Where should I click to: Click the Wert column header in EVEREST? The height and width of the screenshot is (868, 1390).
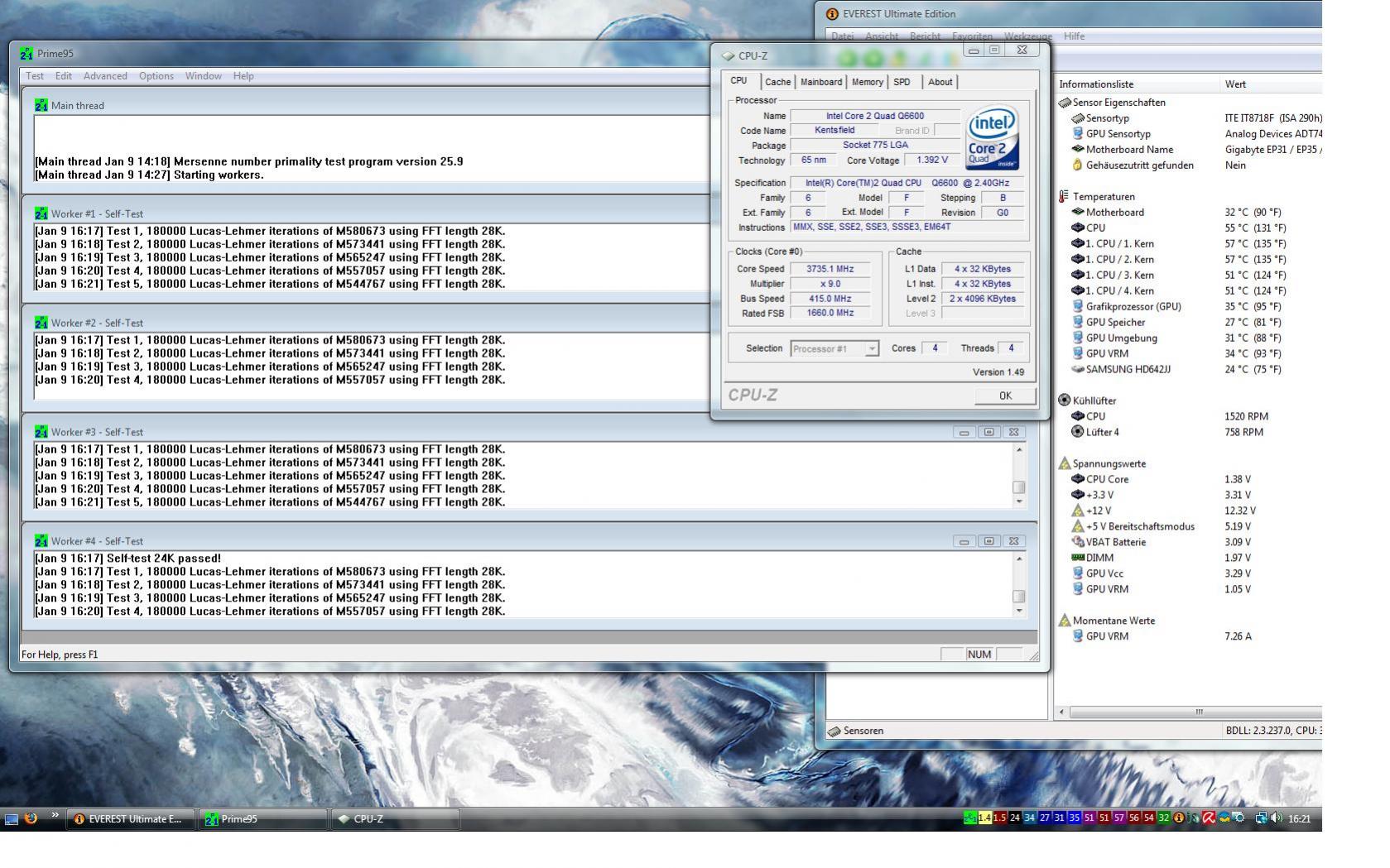coord(1271,84)
